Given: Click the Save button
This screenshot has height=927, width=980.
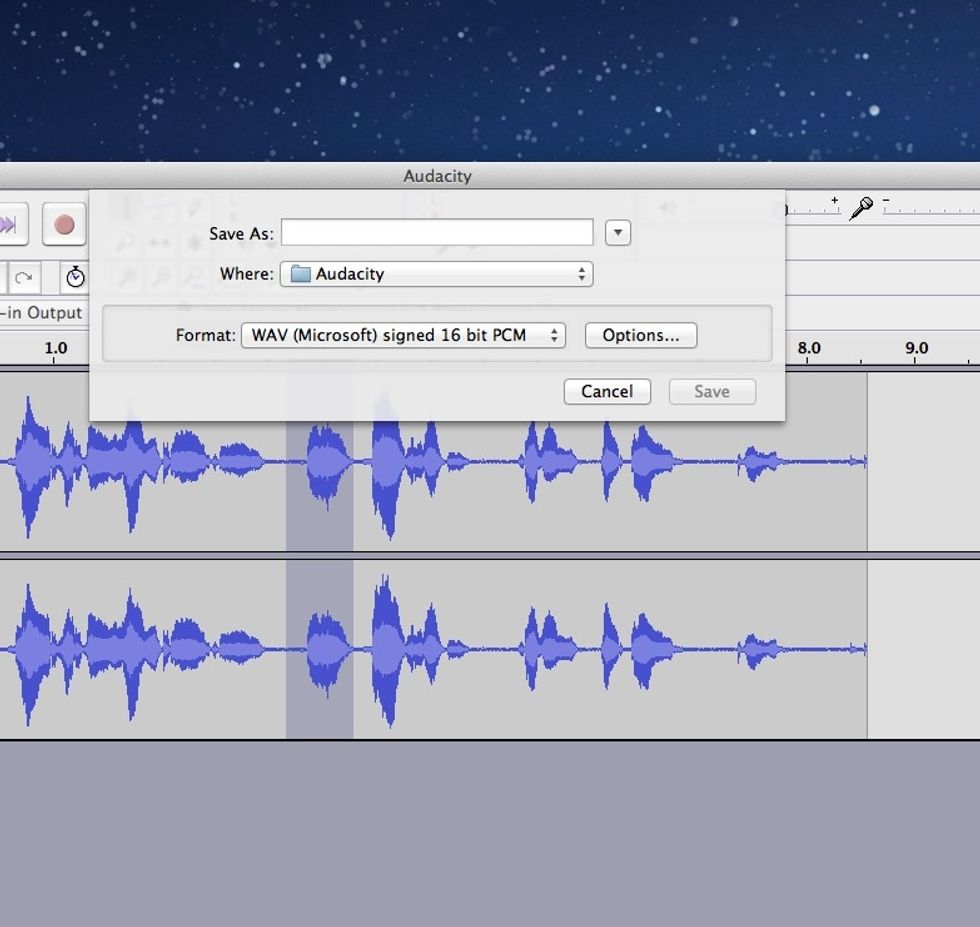Looking at the screenshot, I should 712,391.
